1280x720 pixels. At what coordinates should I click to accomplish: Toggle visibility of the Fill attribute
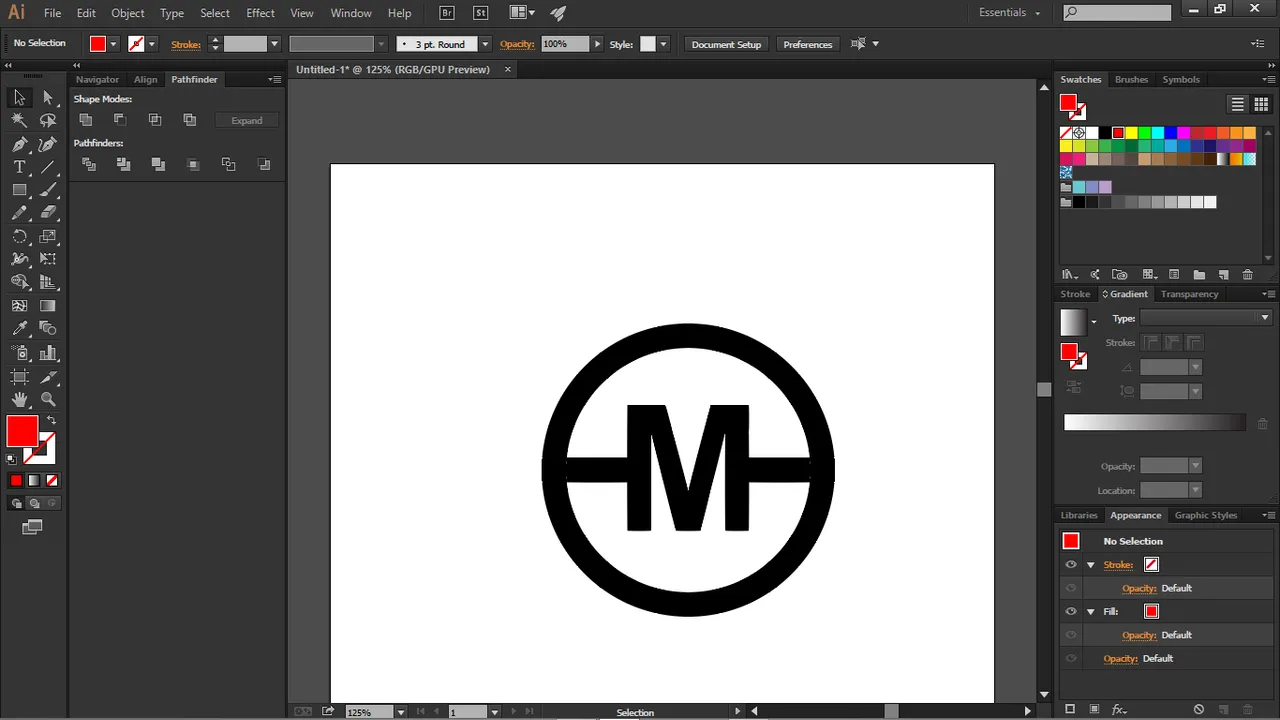point(1071,611)
